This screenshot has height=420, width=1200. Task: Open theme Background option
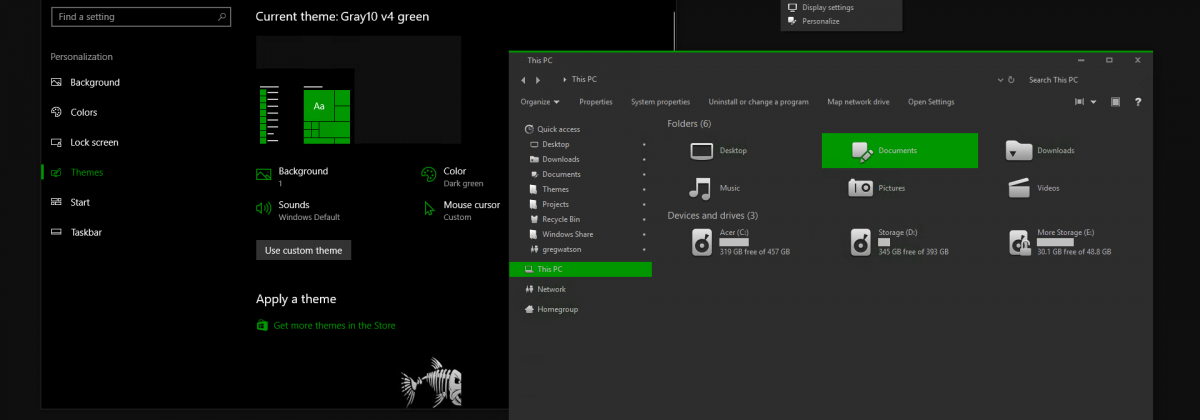(x=293, y=176)
